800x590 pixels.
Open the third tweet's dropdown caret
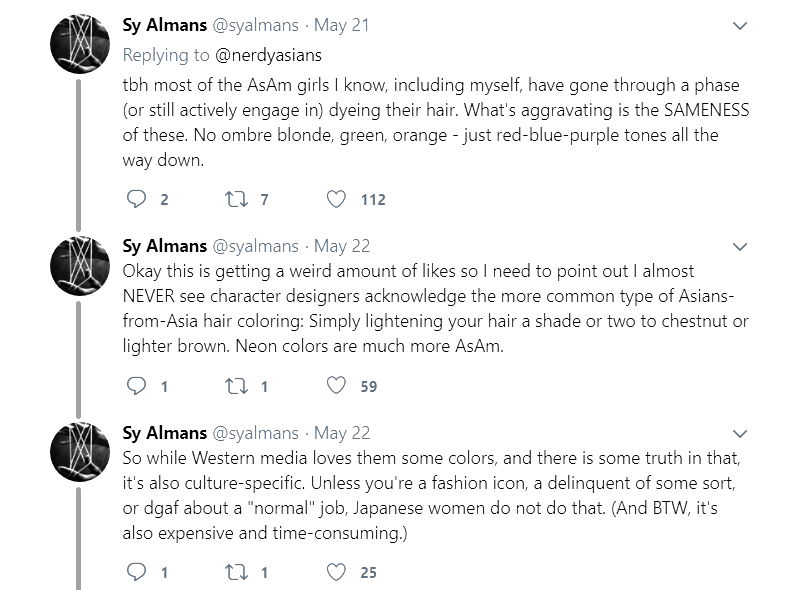[740, 433]
